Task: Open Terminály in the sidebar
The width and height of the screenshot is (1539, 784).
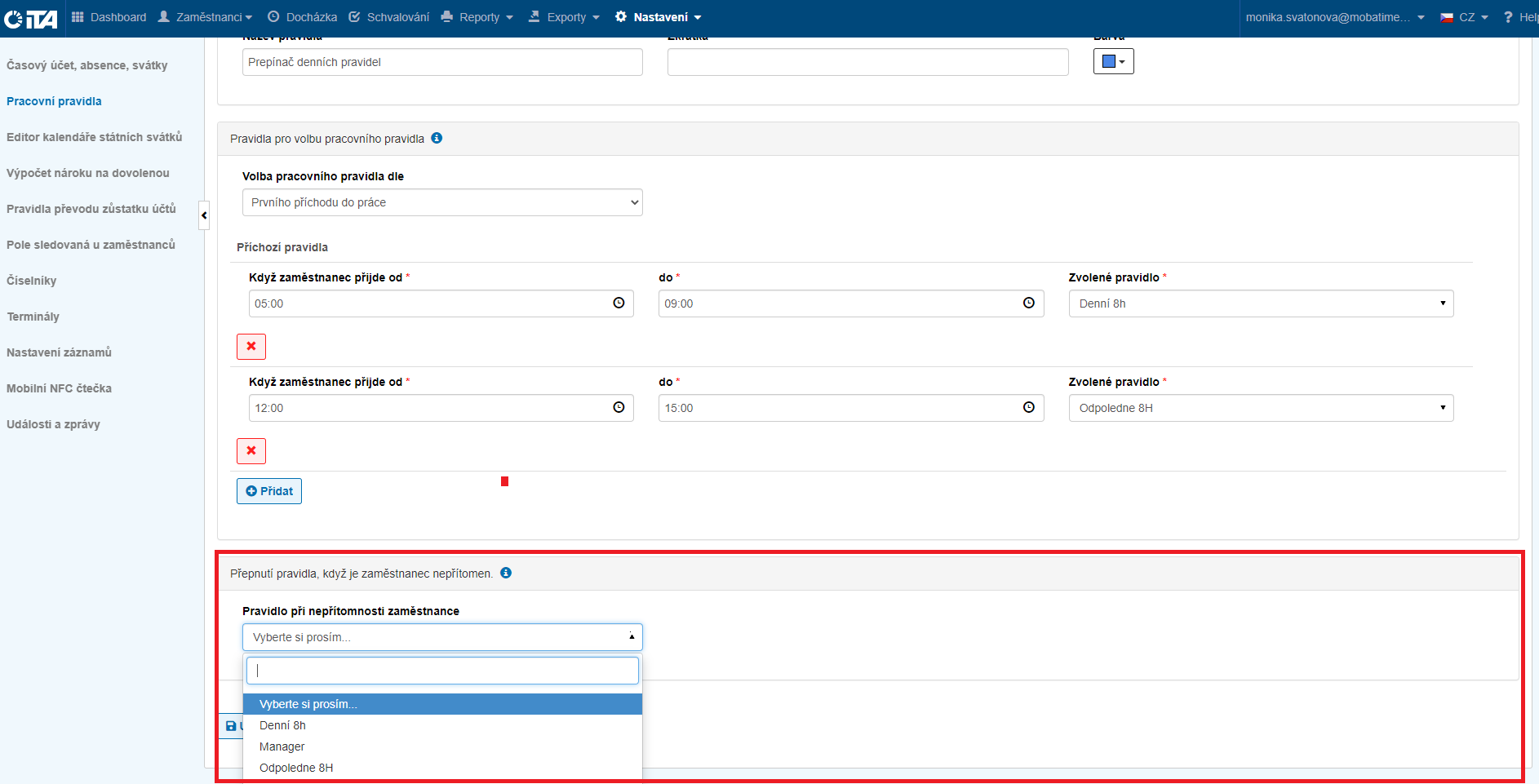Action: [33, 317]
